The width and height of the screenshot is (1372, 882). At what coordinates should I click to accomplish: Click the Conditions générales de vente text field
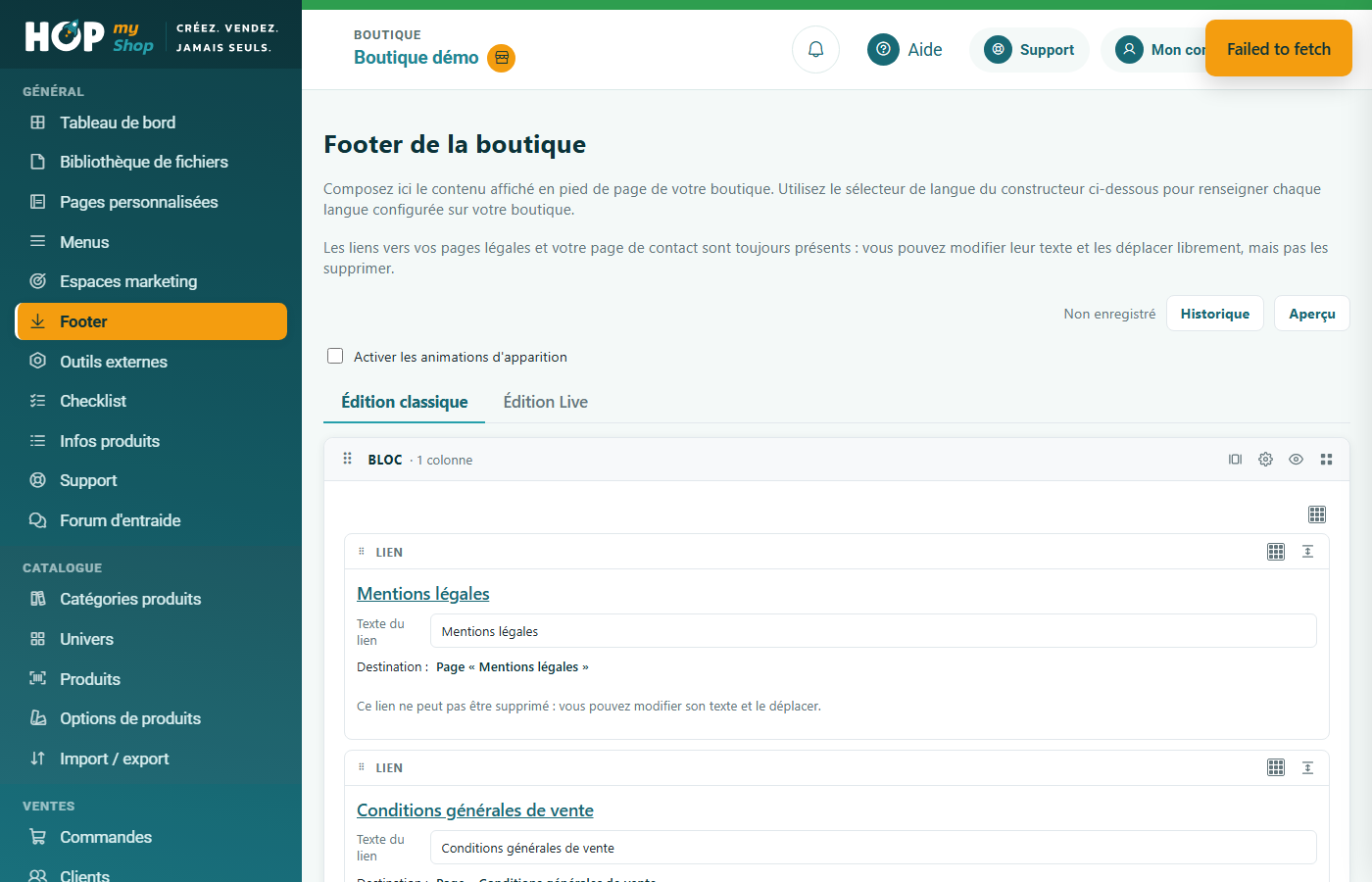click(873, 848)
